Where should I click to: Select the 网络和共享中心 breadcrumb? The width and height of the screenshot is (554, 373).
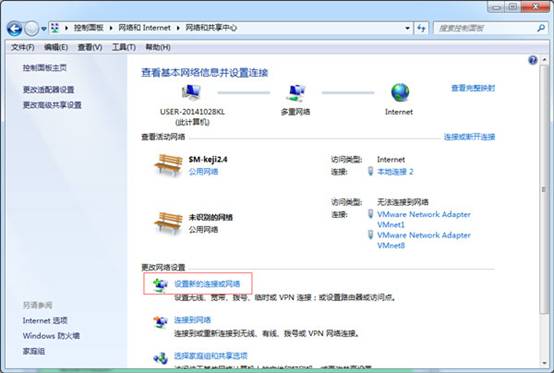(x=211, y=28)
